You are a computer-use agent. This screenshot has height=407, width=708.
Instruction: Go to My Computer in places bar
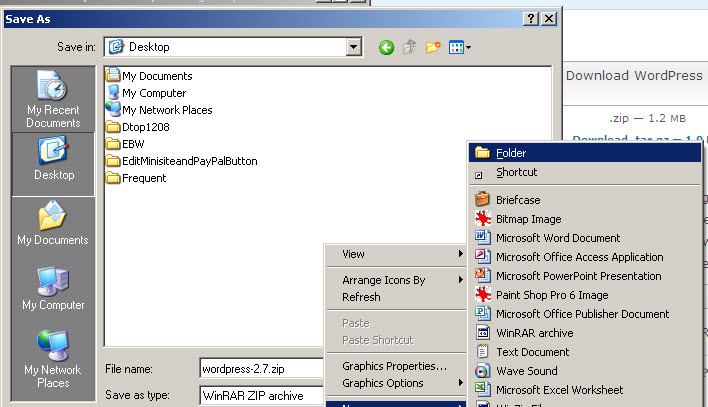tap(53, 289)
